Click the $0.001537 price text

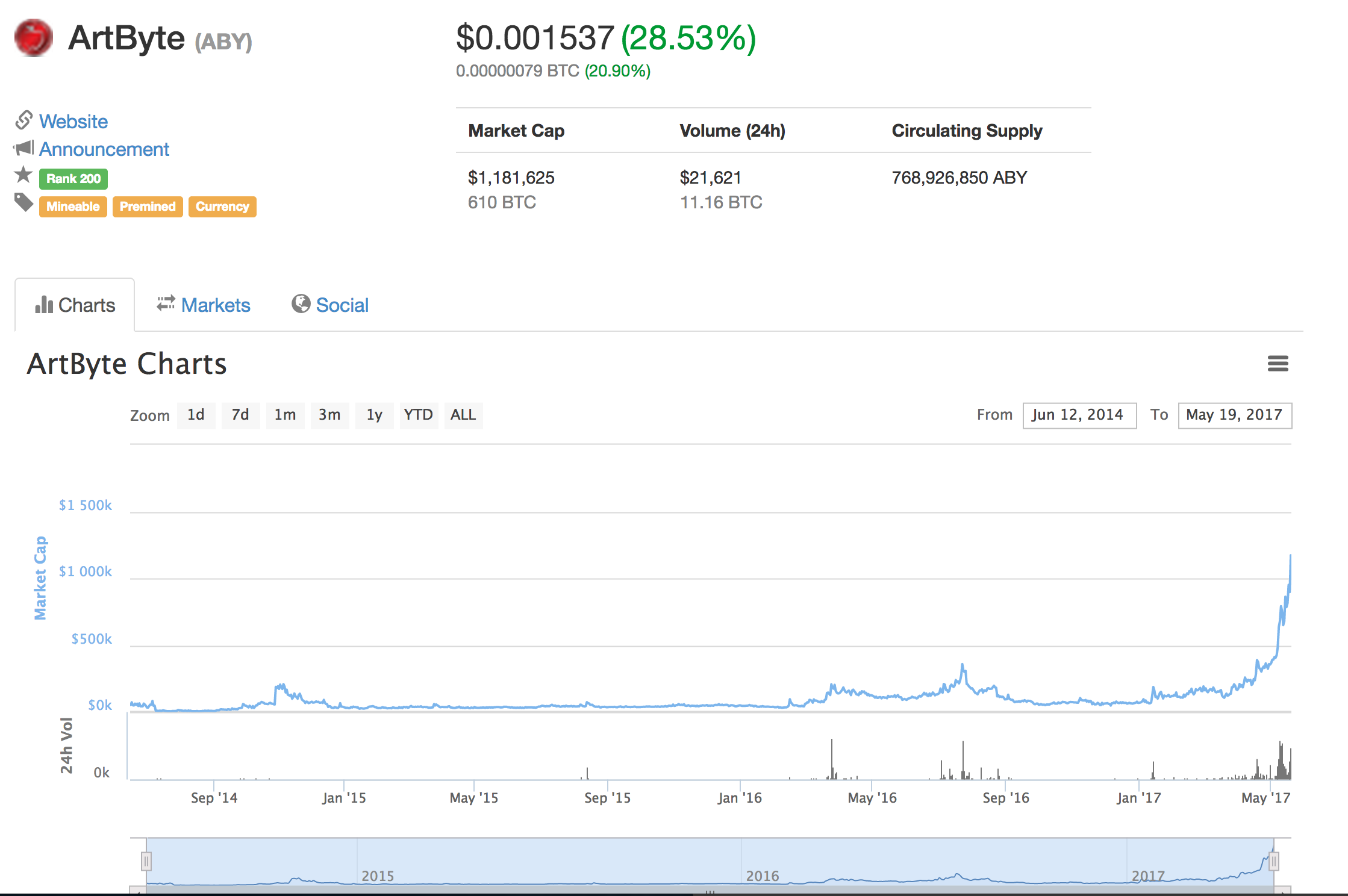tap(535, 38)
